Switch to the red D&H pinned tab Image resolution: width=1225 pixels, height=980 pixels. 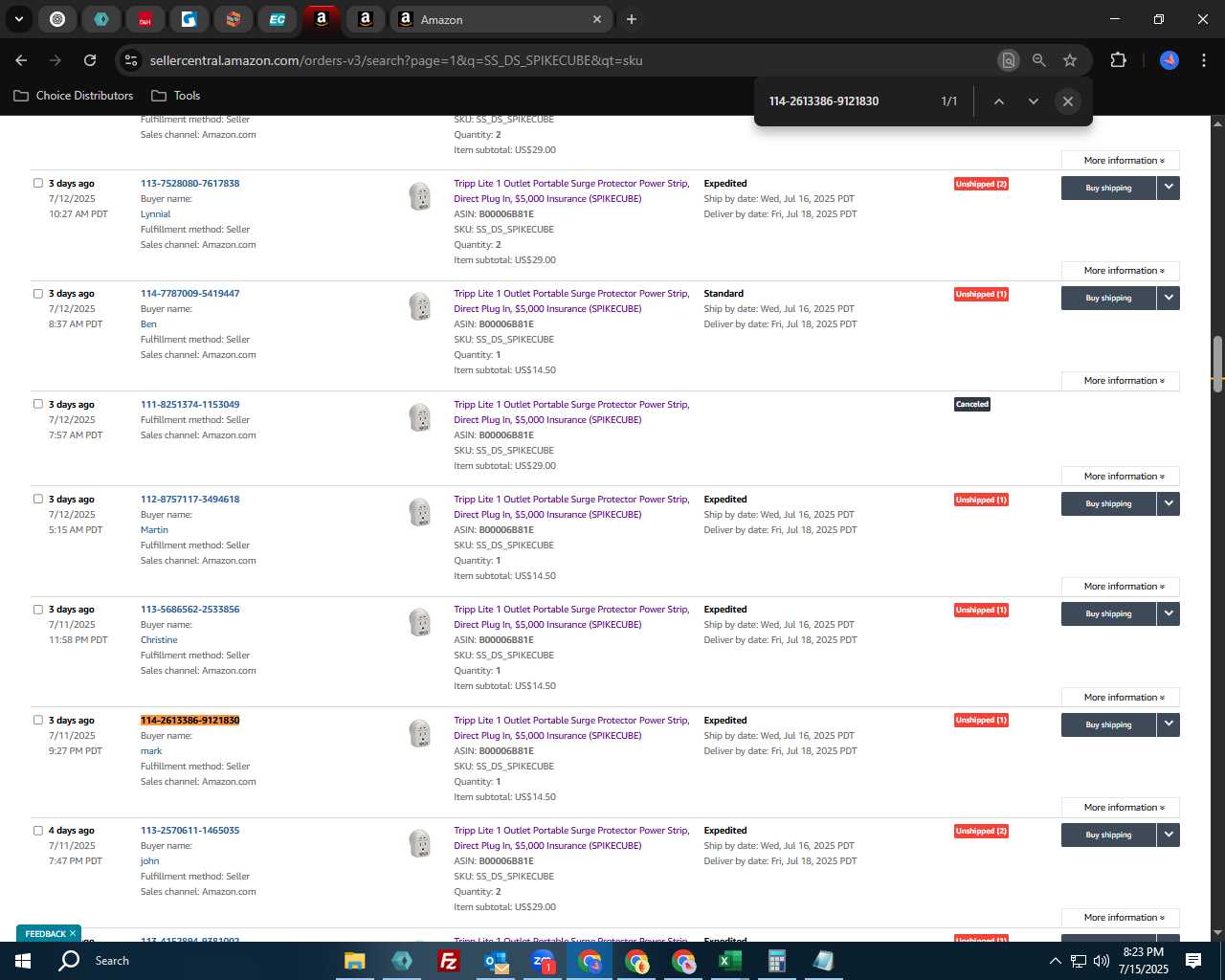coord(145,19)
